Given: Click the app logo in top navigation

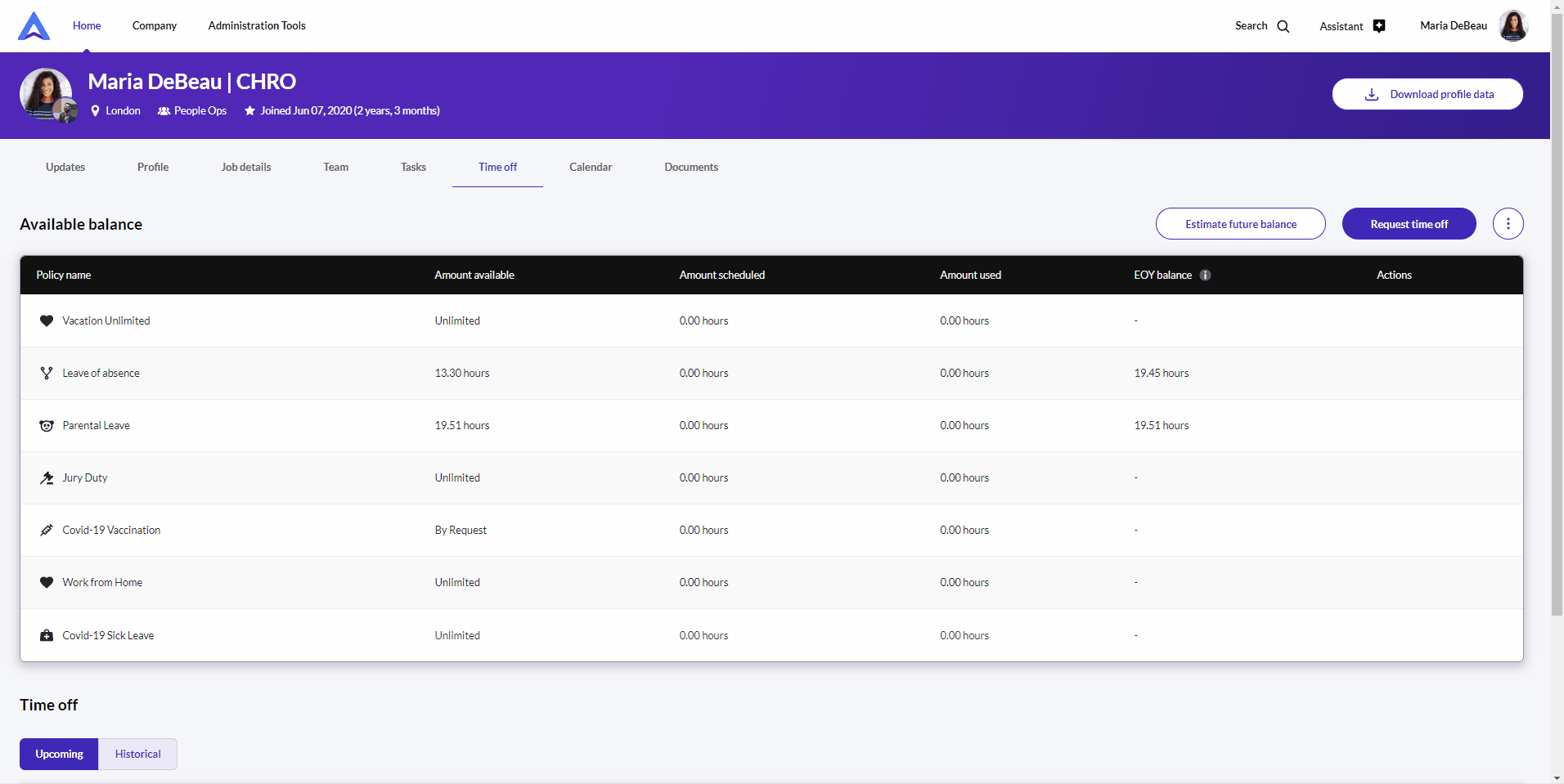Looking at the screenshot, I should (34, 26).
